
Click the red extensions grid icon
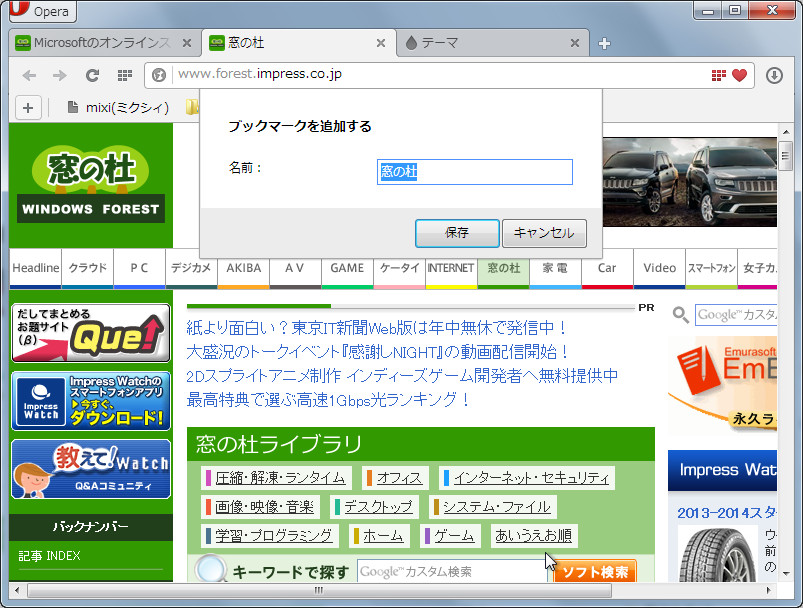[x=718, y=74]
